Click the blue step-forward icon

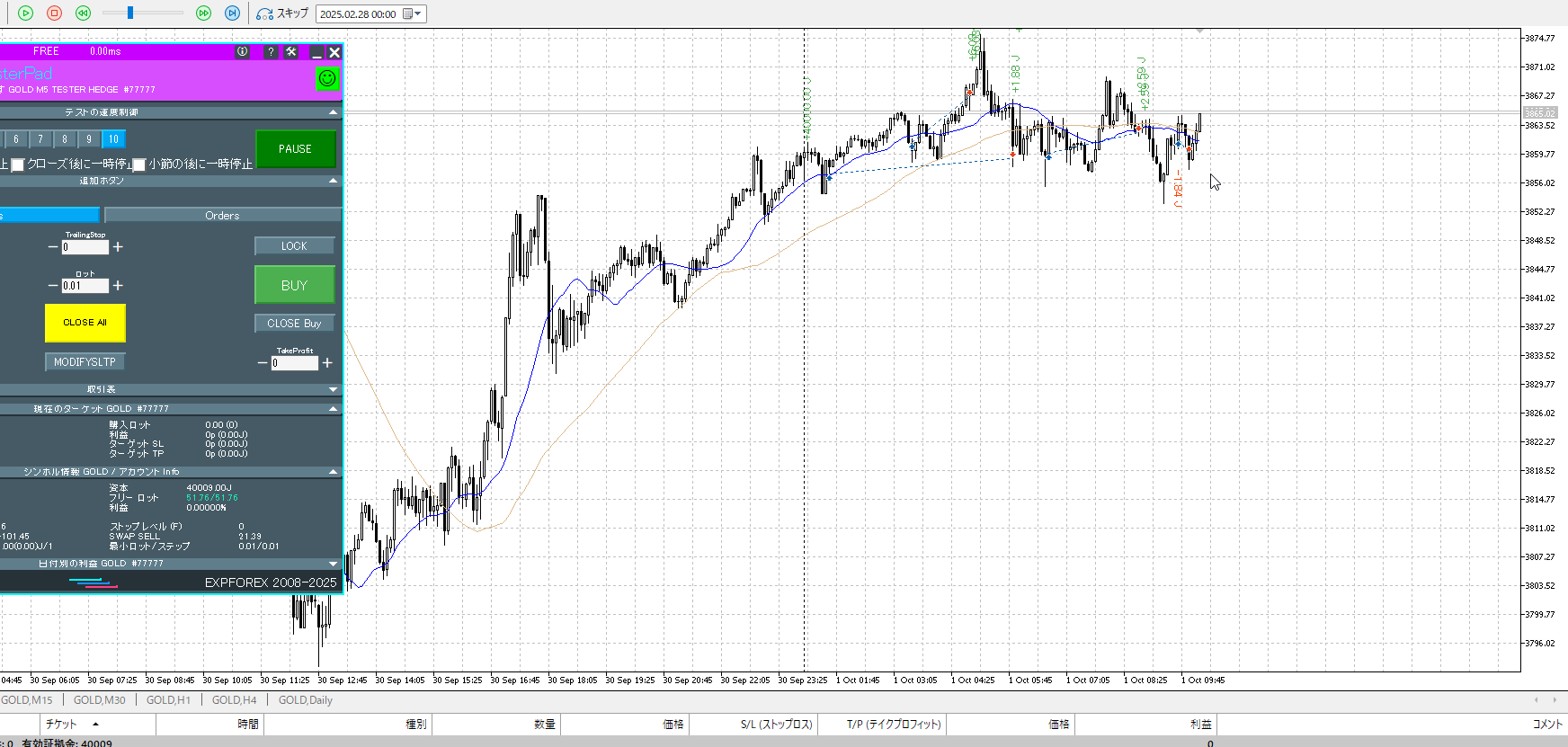(x=232, y=13)
